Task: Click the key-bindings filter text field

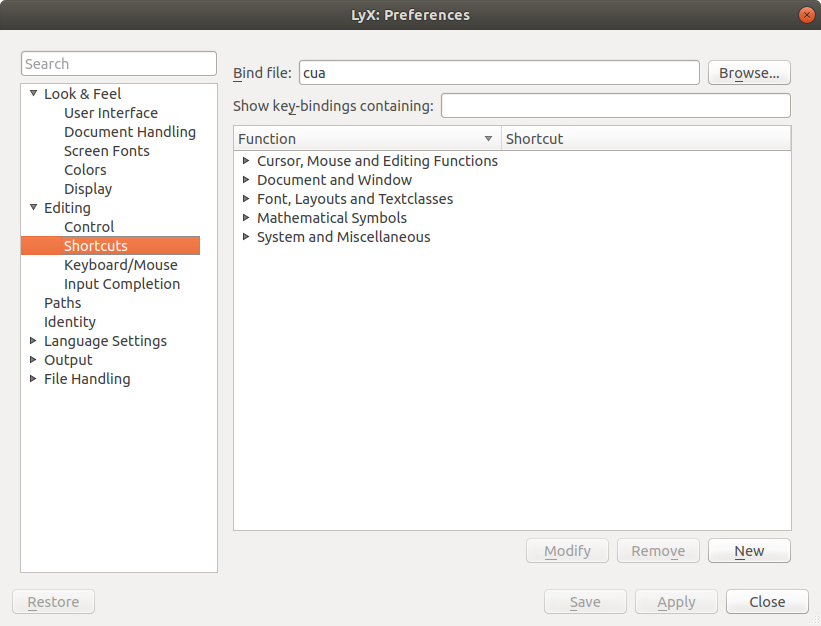Action: click(x=615, y=106)
